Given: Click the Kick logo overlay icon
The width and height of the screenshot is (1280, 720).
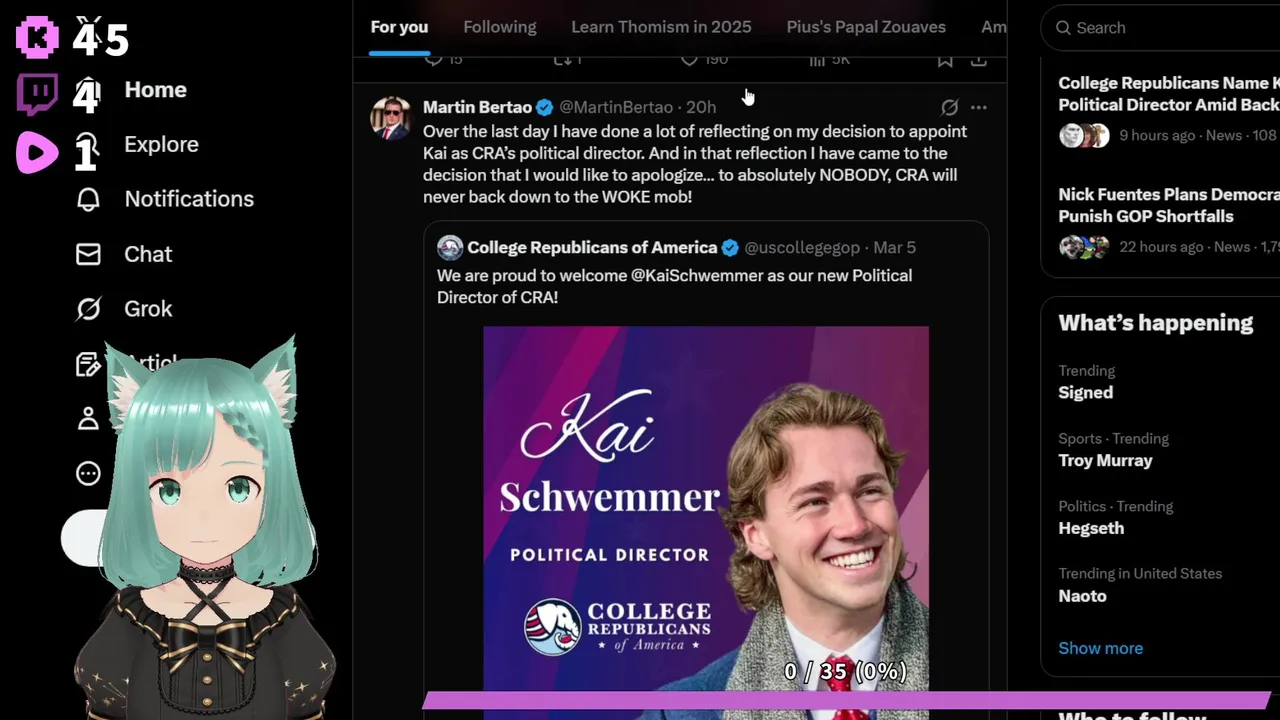Looking at the screenshot, I should [x=38, y=37].
